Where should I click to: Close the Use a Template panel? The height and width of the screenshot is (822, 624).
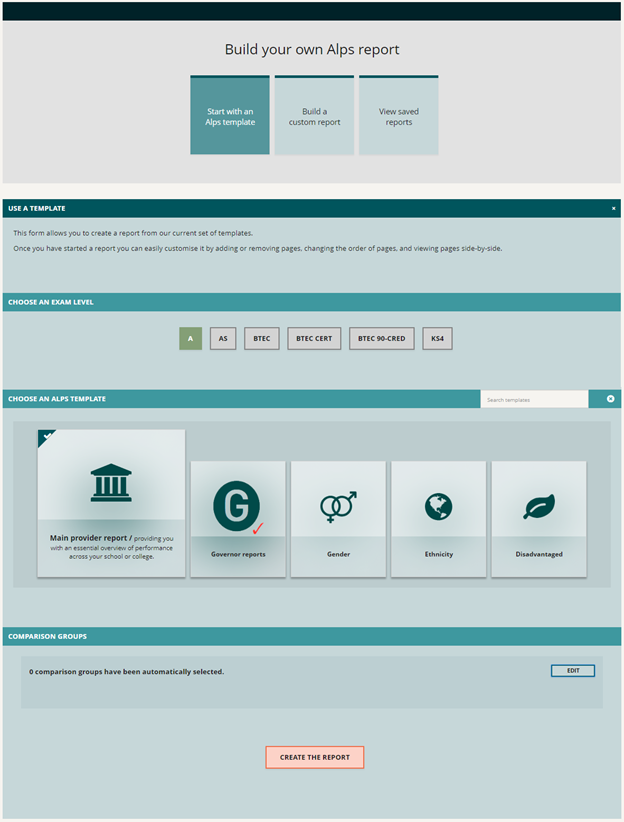point(614,209)
